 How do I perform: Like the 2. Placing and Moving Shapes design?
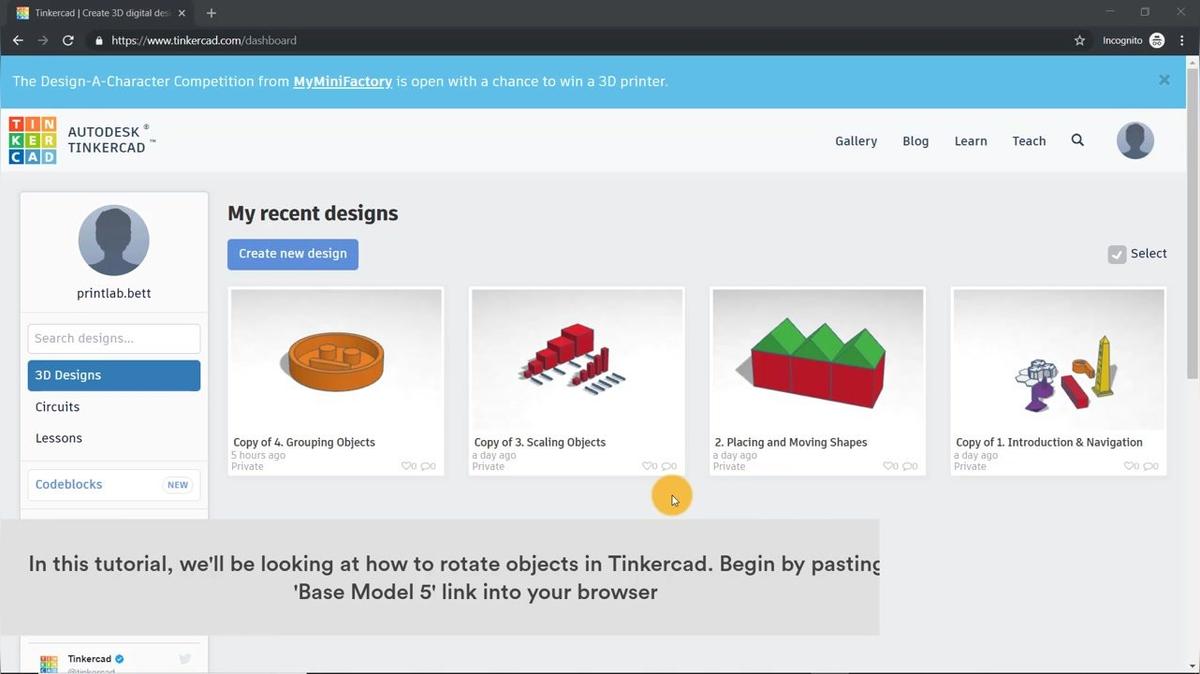[890, 466]
